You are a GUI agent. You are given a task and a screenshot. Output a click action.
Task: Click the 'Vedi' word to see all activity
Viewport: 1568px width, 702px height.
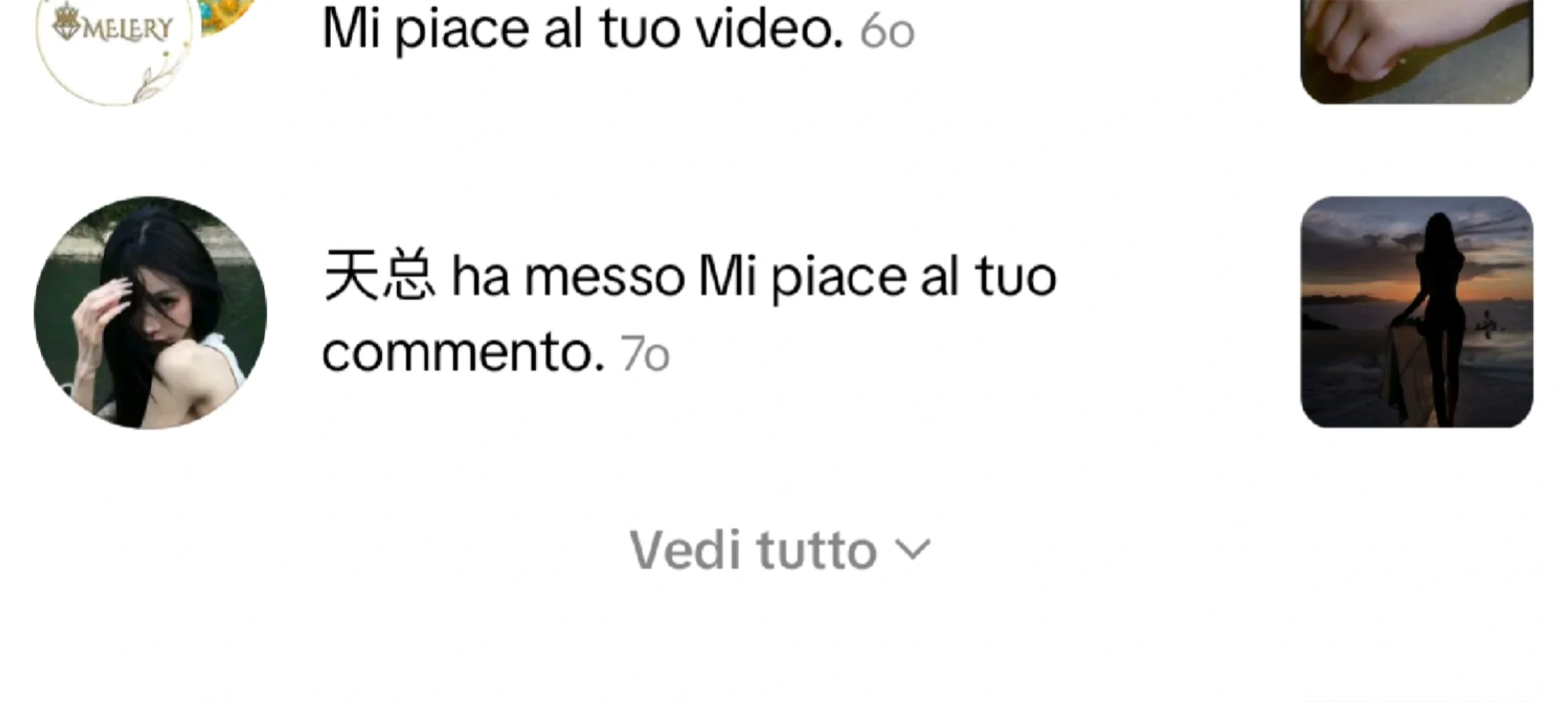tap(685, 550)
